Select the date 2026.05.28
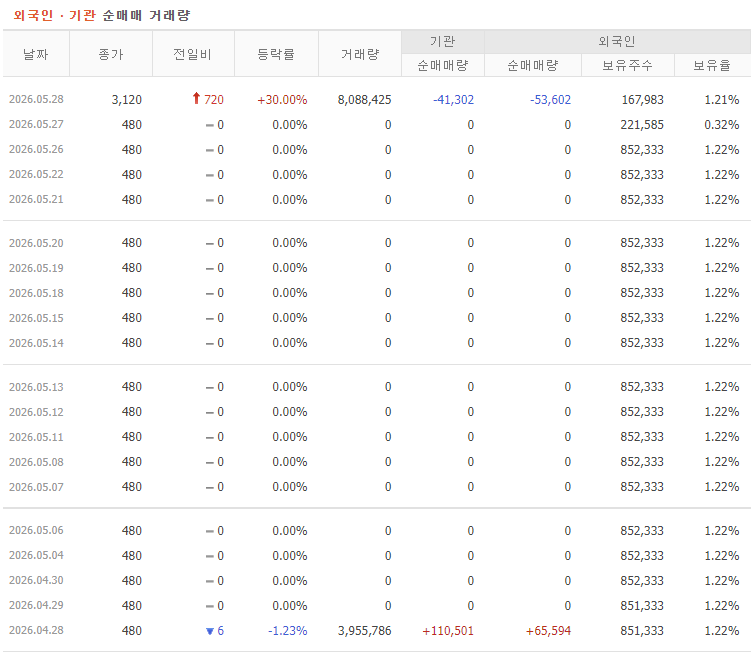This screenshot has width=756, height=661. click(36, 99)
